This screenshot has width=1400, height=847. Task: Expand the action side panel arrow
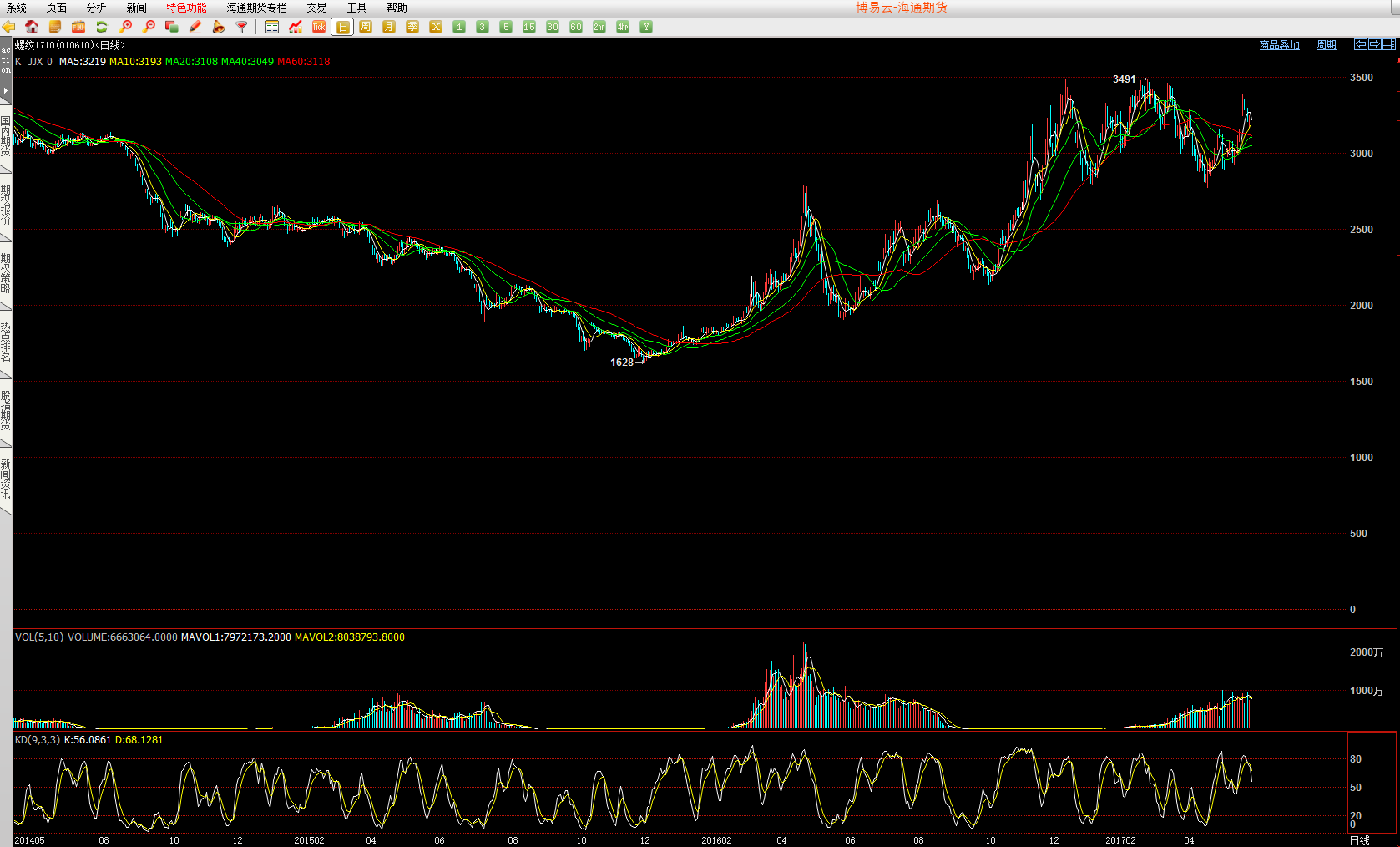6,90
